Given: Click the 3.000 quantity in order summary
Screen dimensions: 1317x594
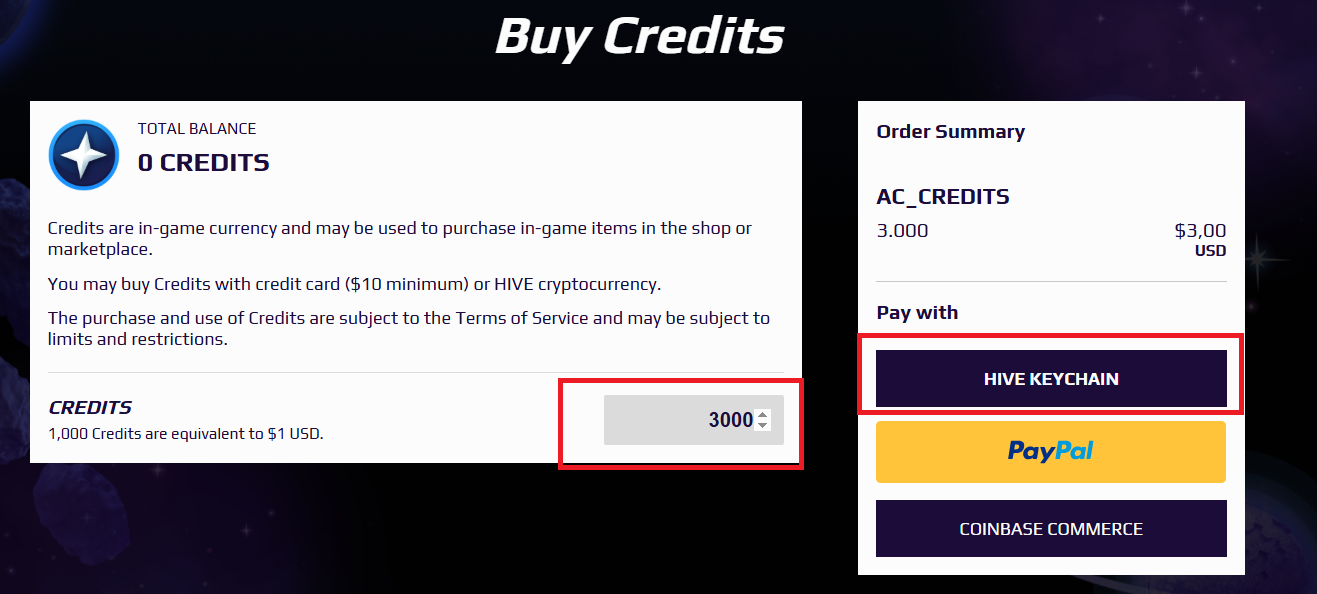Looking at the screenshot, I should click(x=902, y=231).
